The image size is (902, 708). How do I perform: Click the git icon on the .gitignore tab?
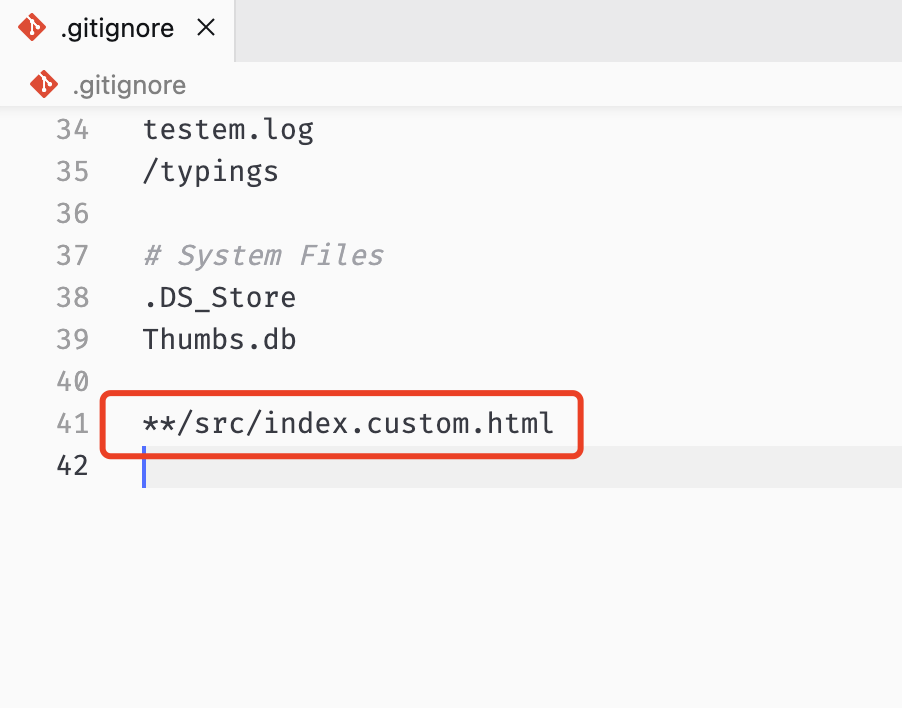(30, 27)
